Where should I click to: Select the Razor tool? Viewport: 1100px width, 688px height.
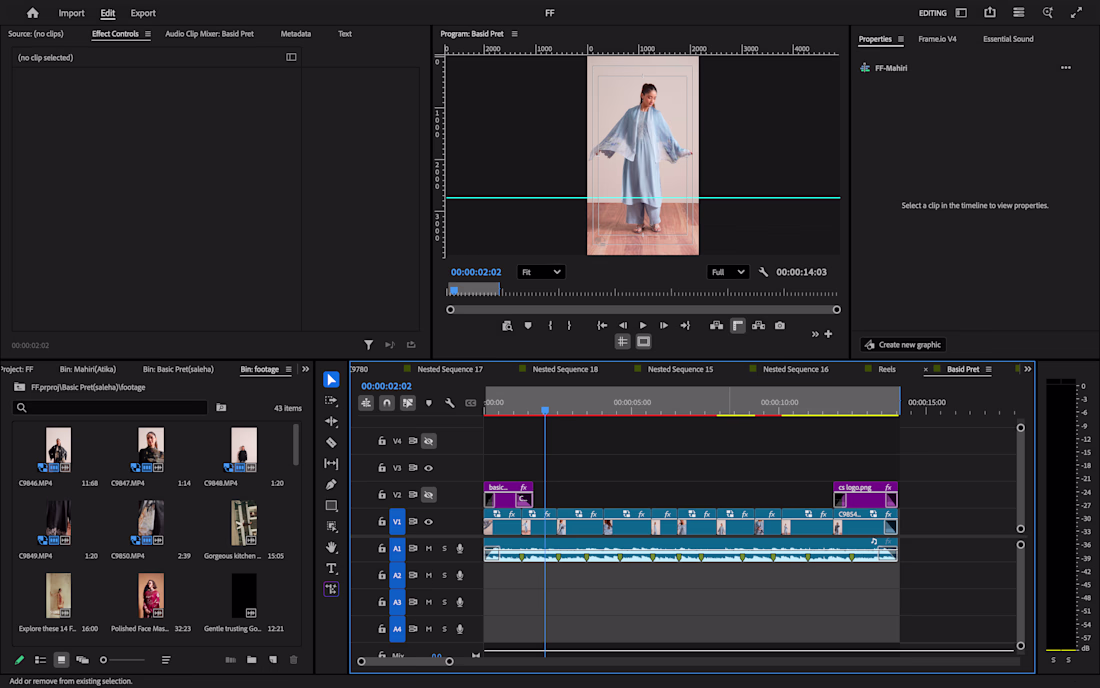click(331, 443)
